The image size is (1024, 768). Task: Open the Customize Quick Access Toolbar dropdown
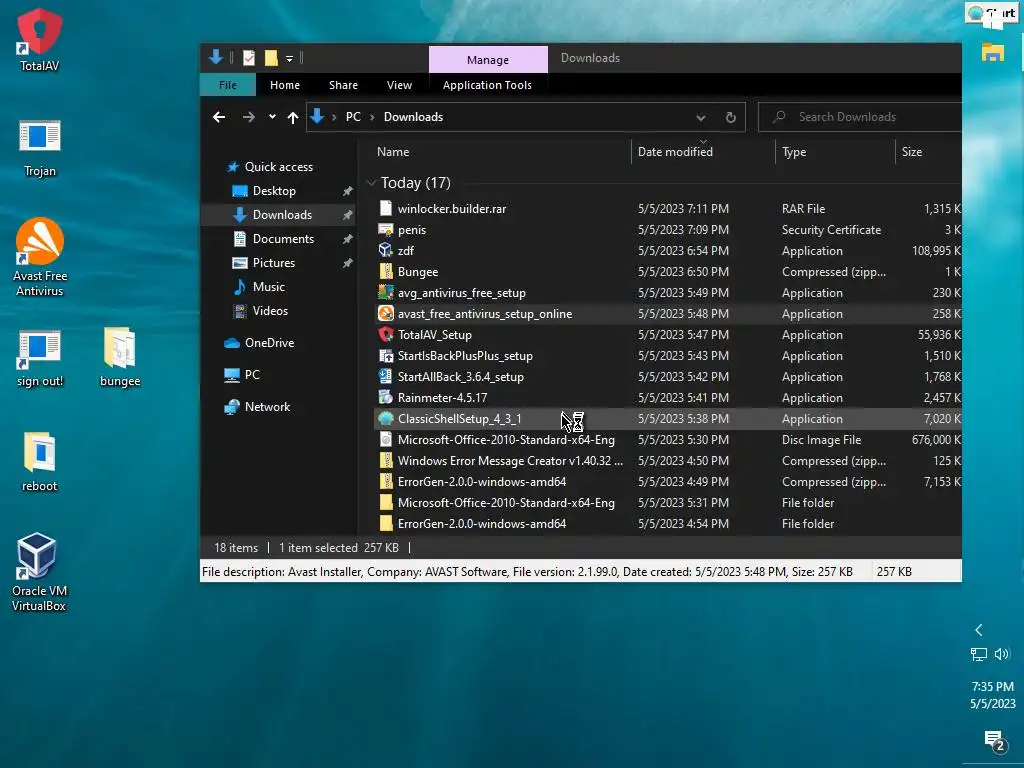289,59
